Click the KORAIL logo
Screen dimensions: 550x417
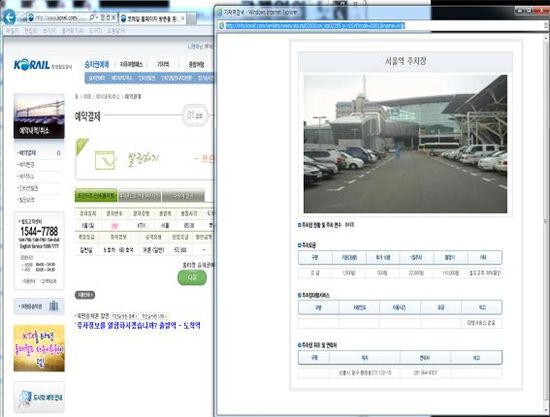click(42, 65)
